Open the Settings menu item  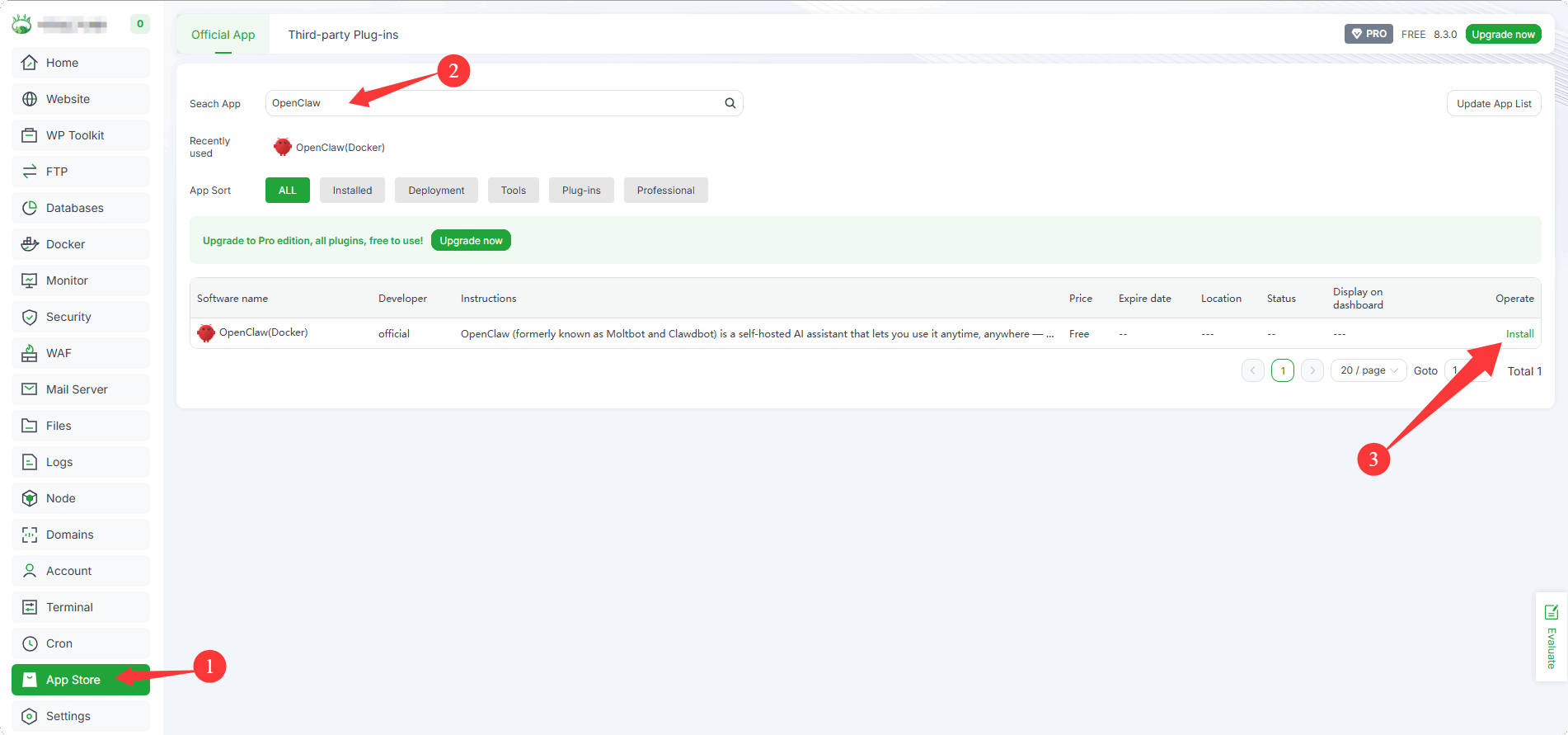(x=81, y=716)
